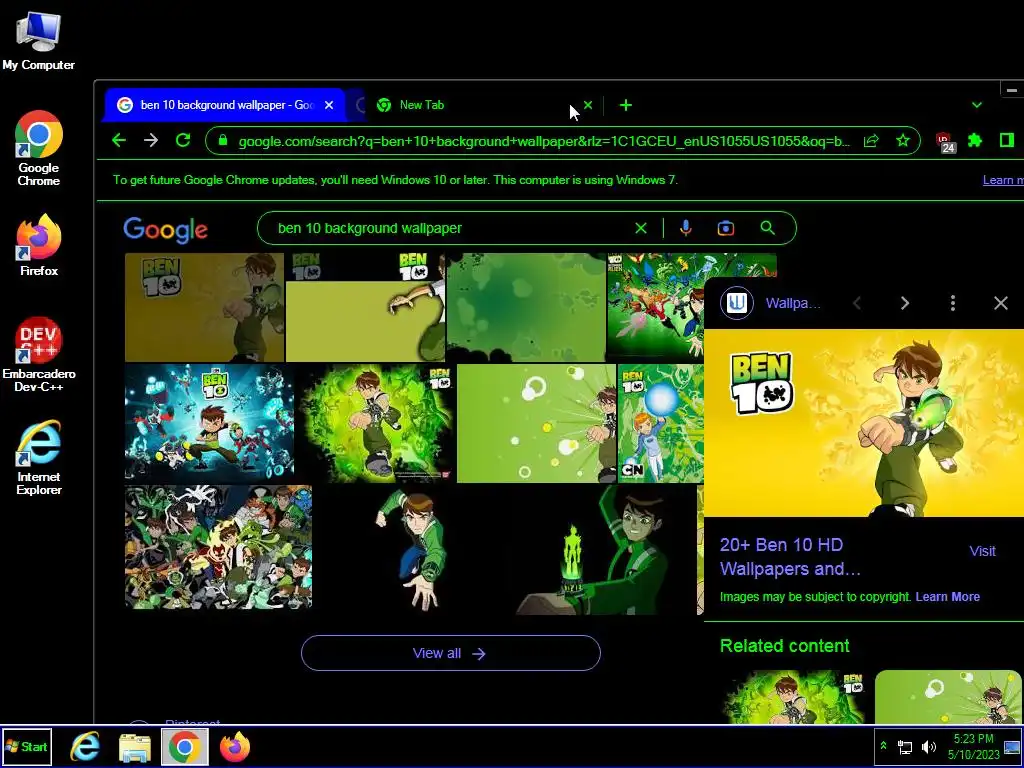This screenshot has width=1024, height=768.
Task: Launch Firefox desktop shortcut
Action: [x=39, y=245]
